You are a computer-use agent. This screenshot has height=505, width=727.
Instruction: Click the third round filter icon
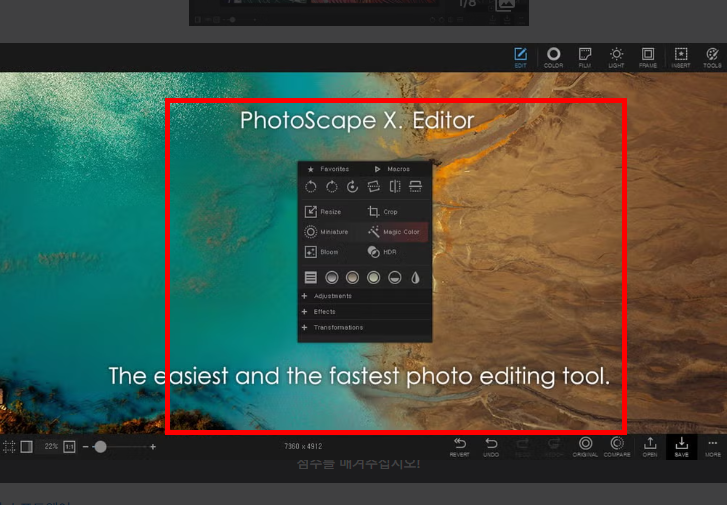tap(373, 277)
